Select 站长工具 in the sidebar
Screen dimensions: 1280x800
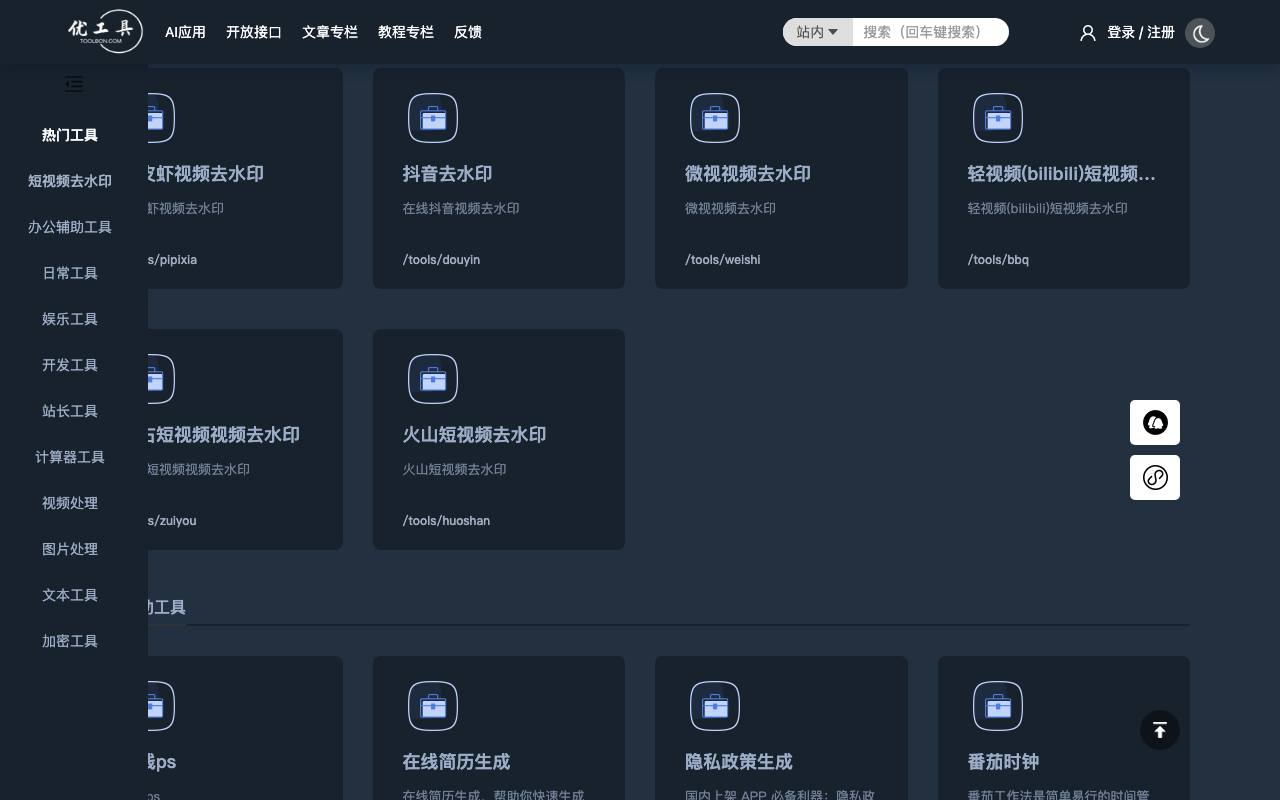coord(70,411)
